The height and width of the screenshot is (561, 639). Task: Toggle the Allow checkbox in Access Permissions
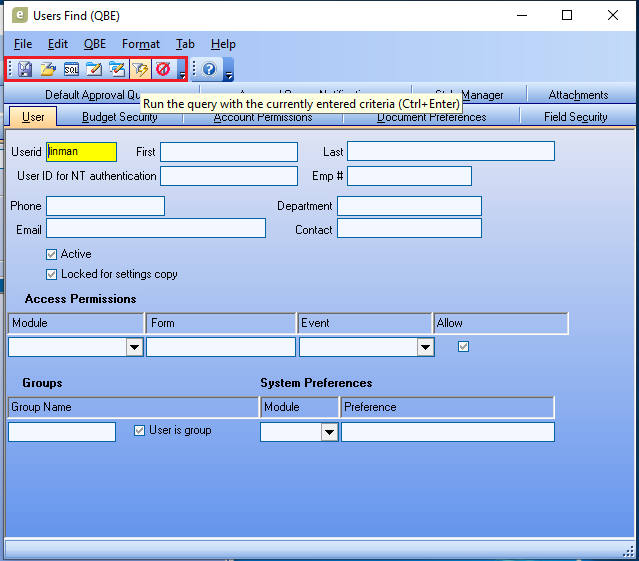462,347
